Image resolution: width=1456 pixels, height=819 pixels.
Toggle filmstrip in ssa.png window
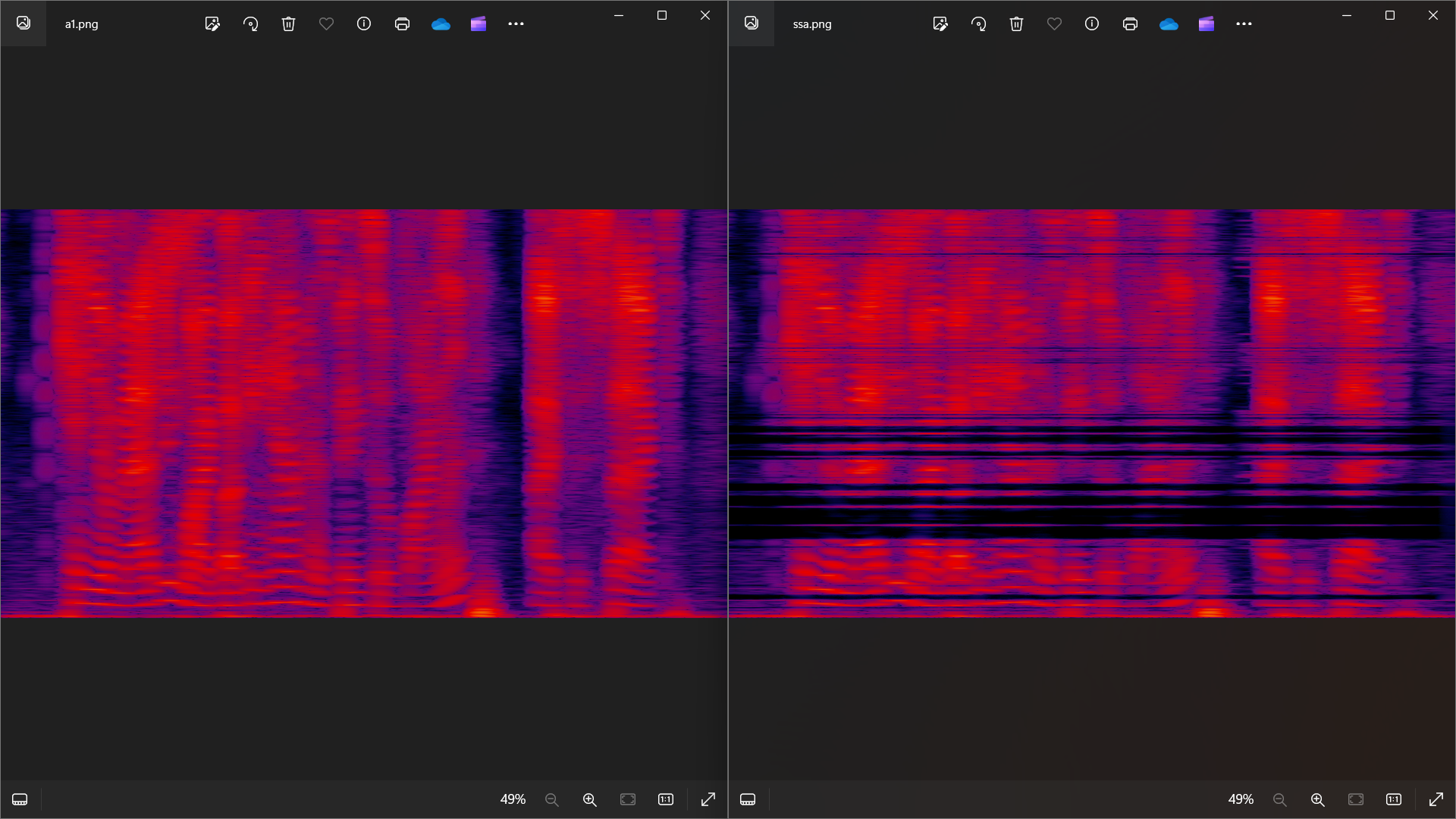[748, 799]
